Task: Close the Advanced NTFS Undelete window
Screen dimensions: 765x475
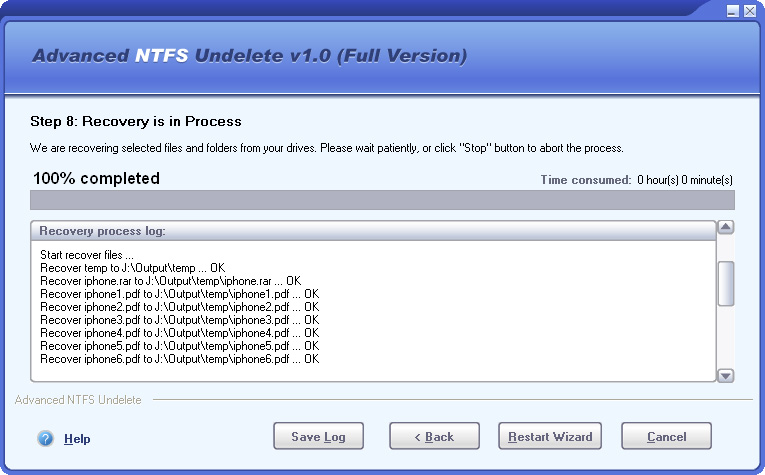Action: 749,11
